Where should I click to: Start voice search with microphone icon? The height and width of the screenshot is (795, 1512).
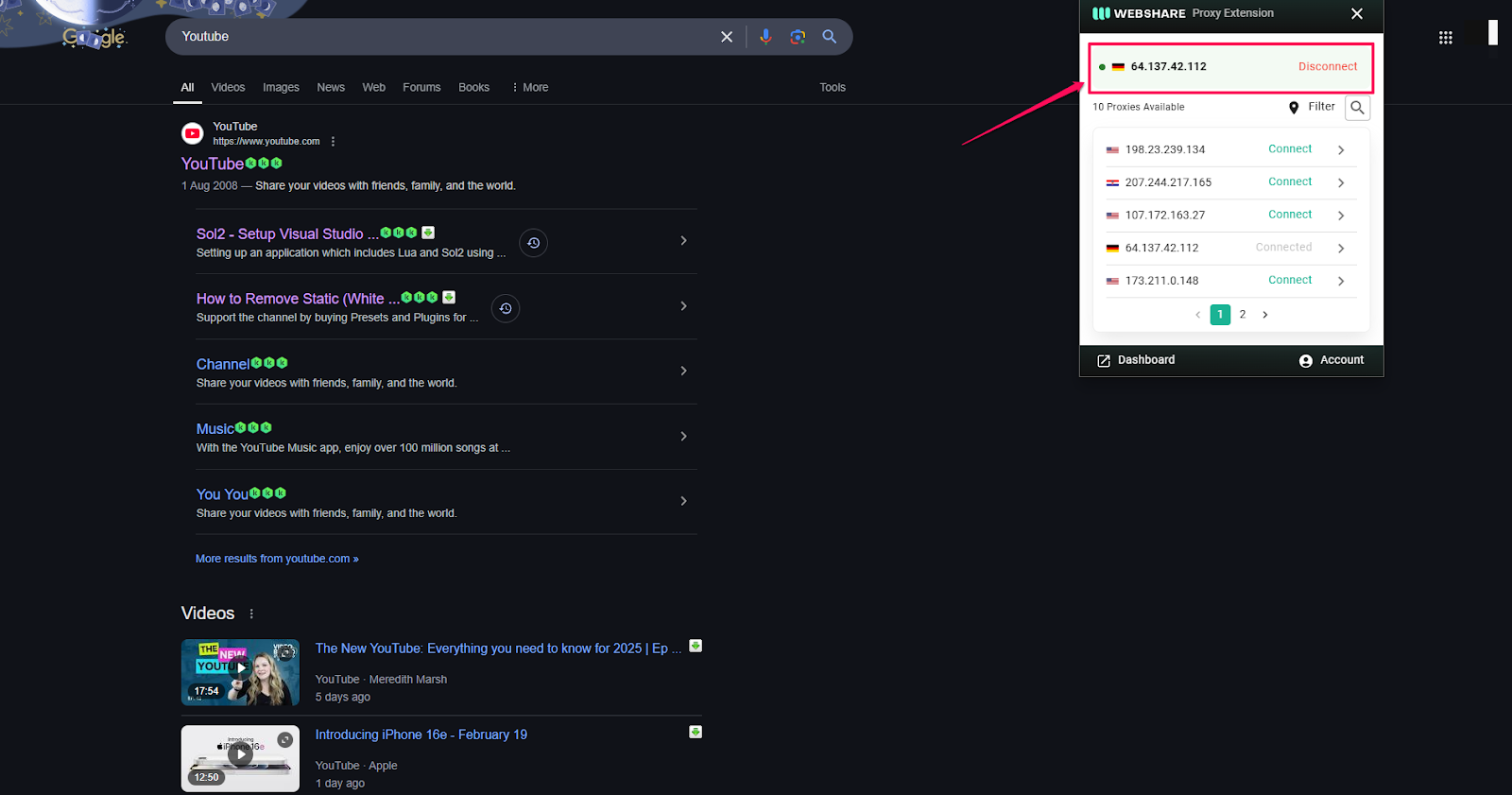click(x=765, y=37)
